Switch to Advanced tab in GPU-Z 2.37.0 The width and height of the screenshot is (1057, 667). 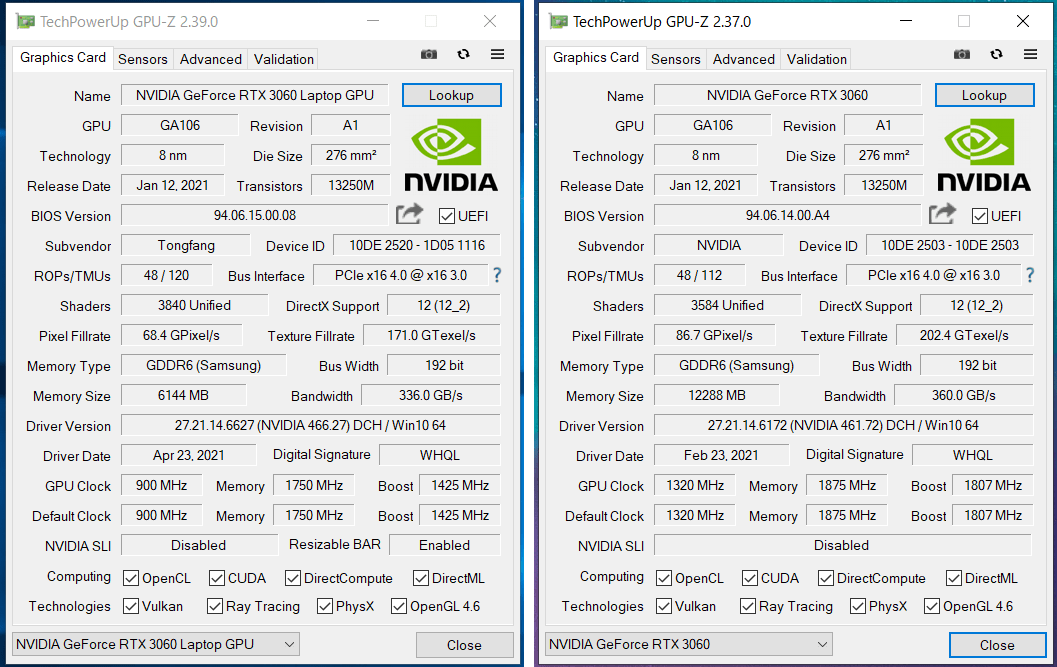point(744,59)
